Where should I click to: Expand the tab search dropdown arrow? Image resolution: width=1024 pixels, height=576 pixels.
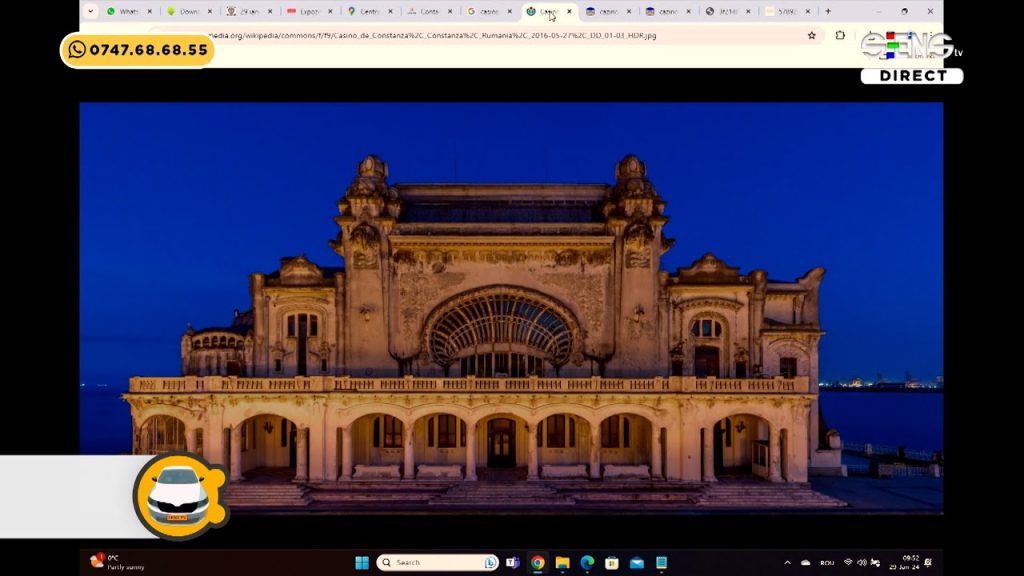pyautogui.click(x=91, y=12)
